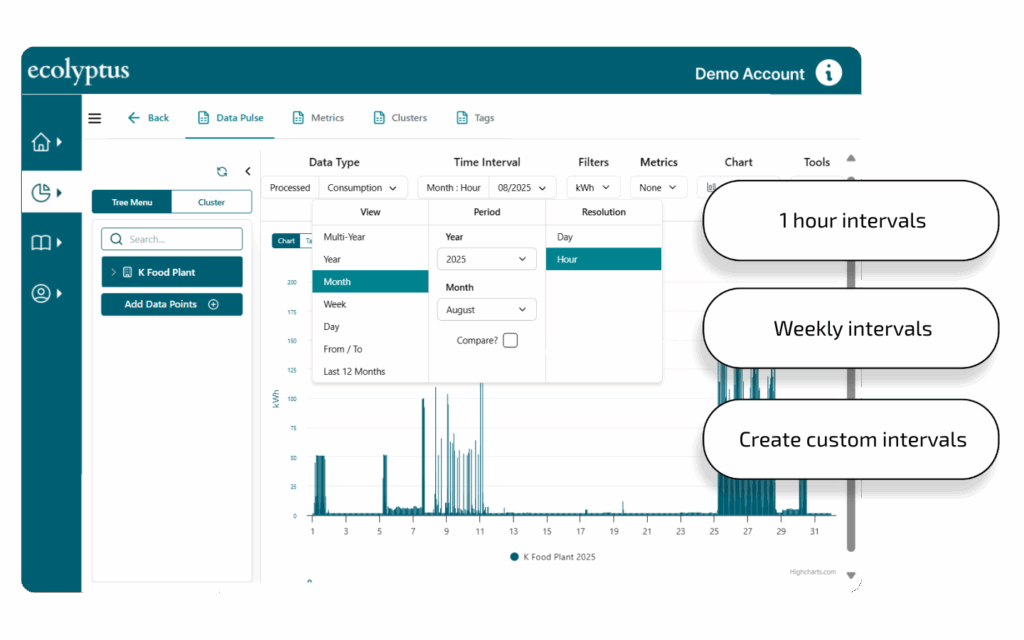
Task: Open the hamburger menu icon
Action: (95, 118)
